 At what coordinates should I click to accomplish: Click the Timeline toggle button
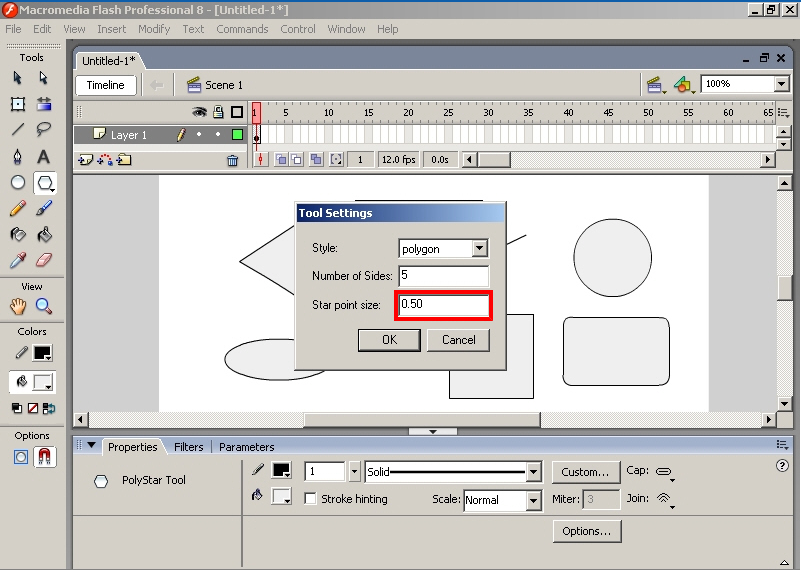tap(106, 85)
